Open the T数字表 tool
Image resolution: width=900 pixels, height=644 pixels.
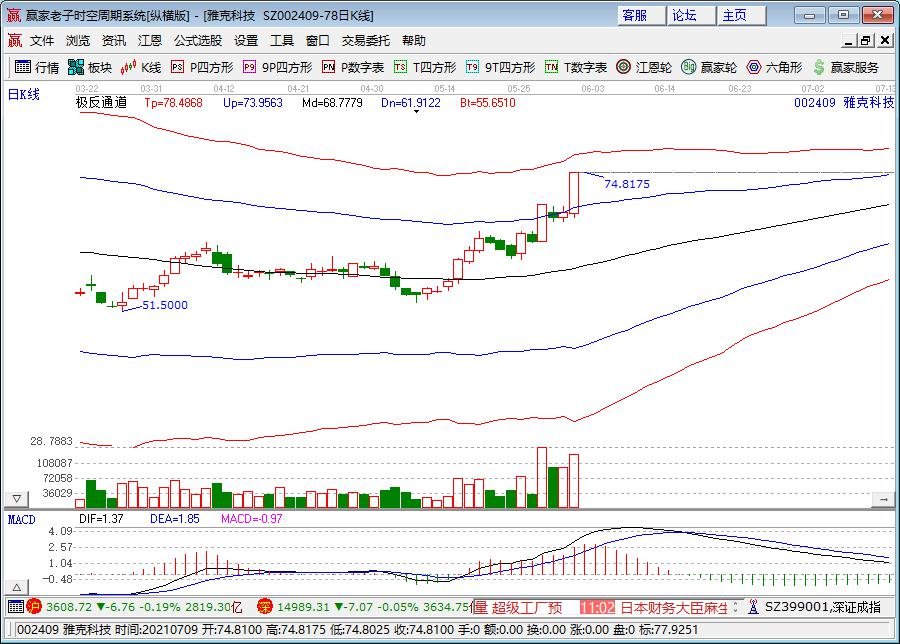[x=576, y=67]
